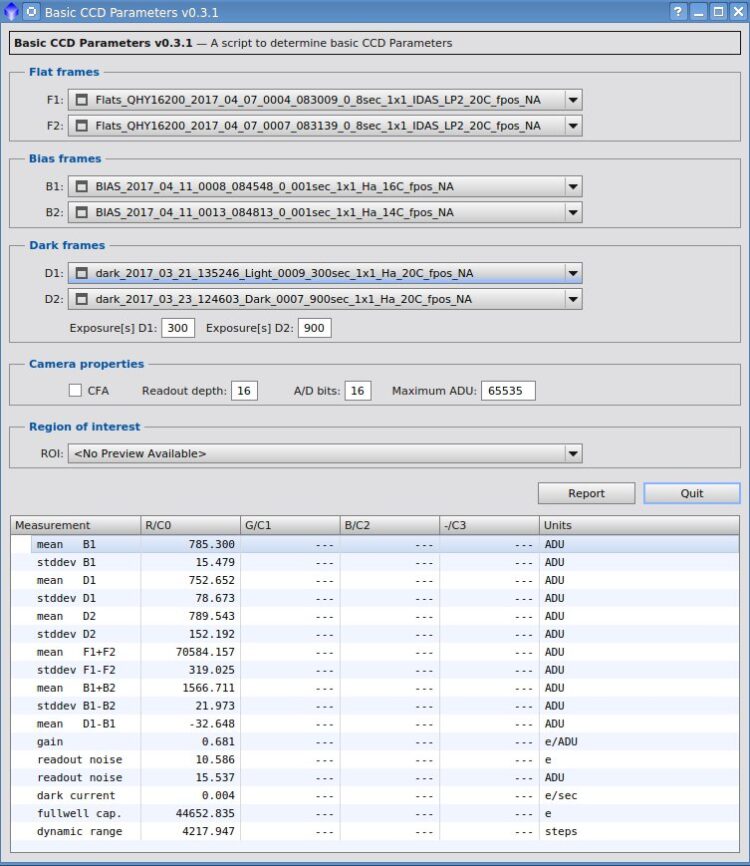
Task: Open the F2 flat frame dropdown arrow
Action: pyautogui.click(x=573, y=126)
